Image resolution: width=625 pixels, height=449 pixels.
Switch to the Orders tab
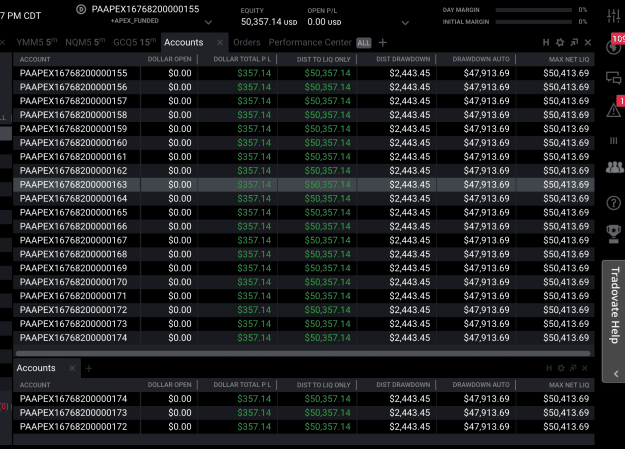[247, 42]
